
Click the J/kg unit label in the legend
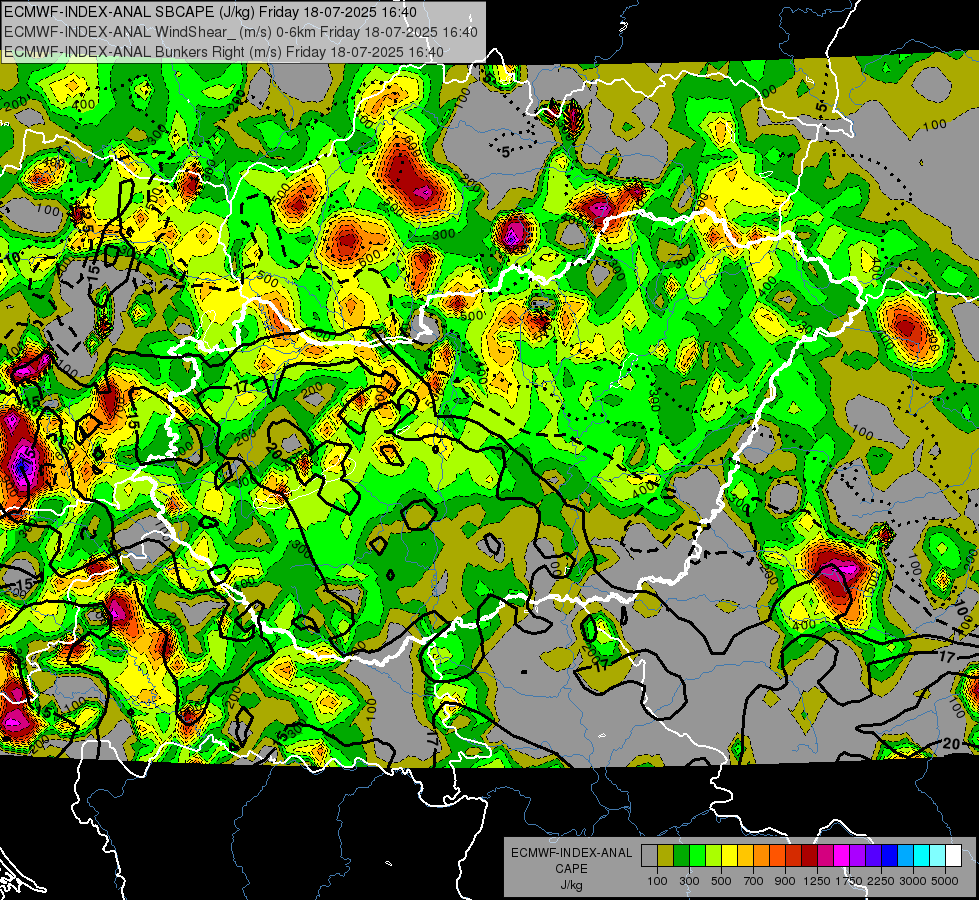click(572, 885)
